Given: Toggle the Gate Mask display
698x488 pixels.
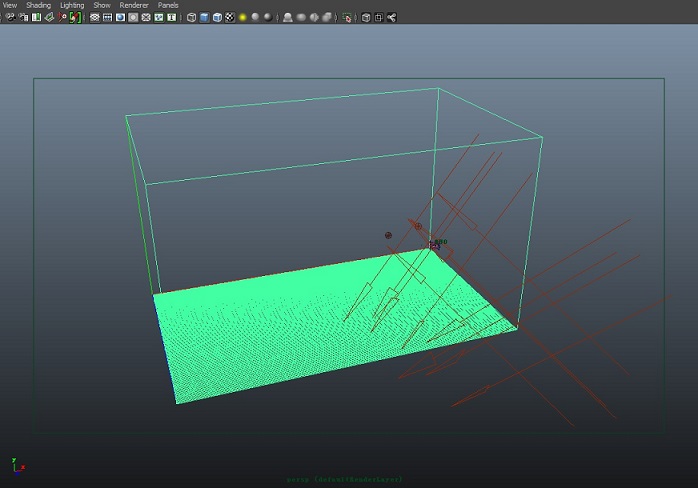Looking at the screenshot, I should [133, 17].
